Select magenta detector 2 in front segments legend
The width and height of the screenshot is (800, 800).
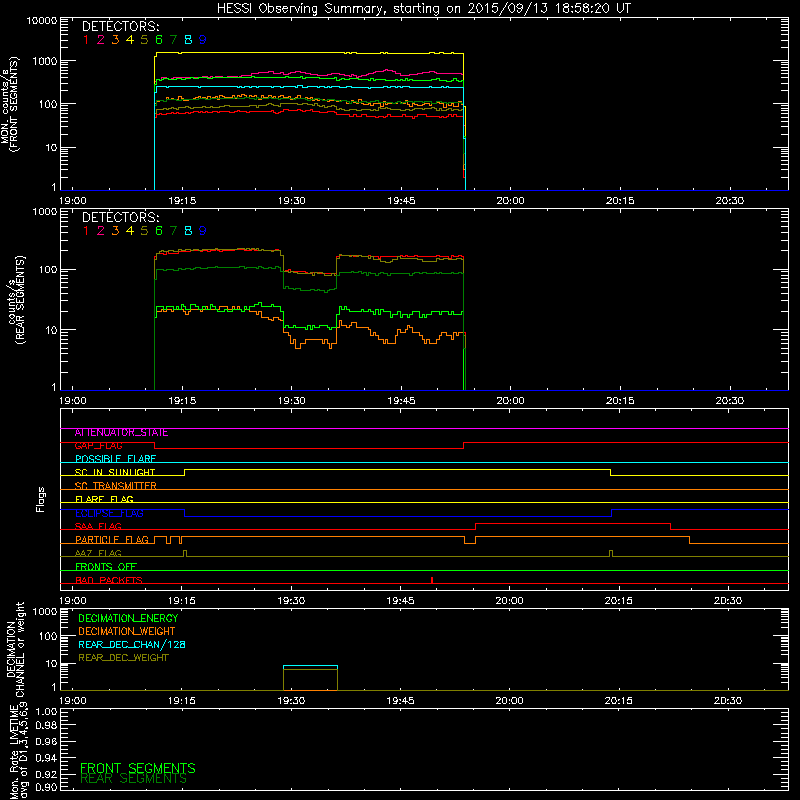pos(101,39)
